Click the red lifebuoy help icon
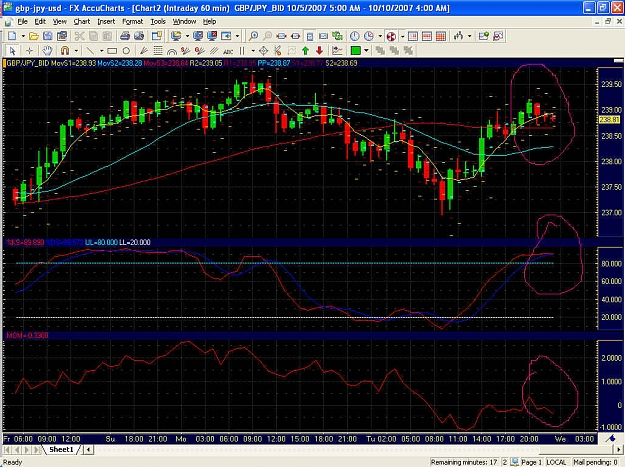This screenshot has width=625, height=467. pos(391,36)
